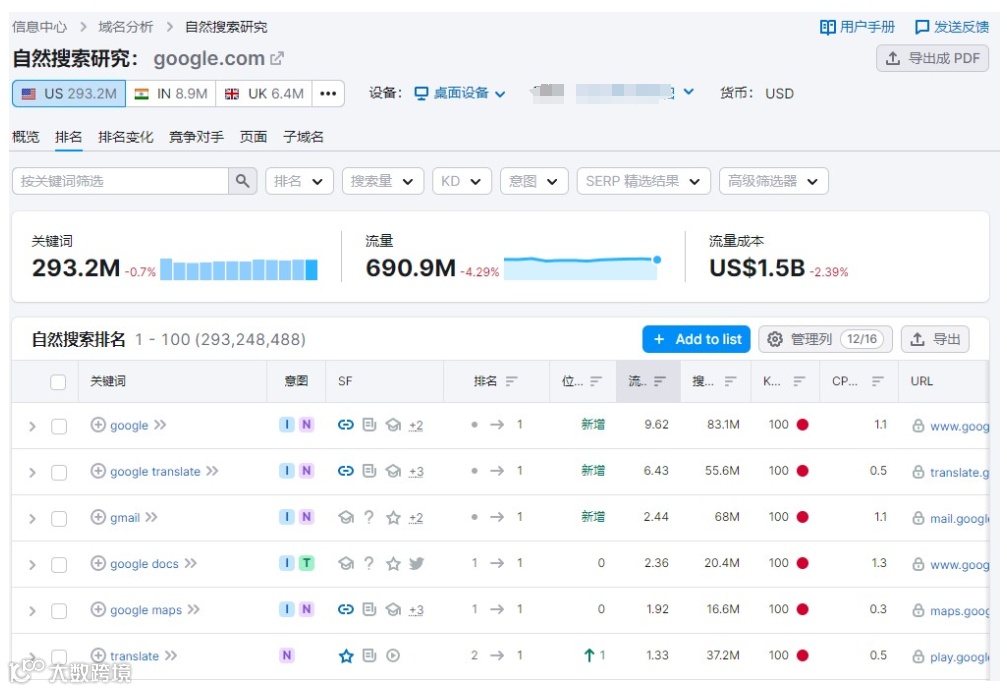The image size is (1007, 691).
Task: Check the google translate row checkbox
Action: pos(59,473)
